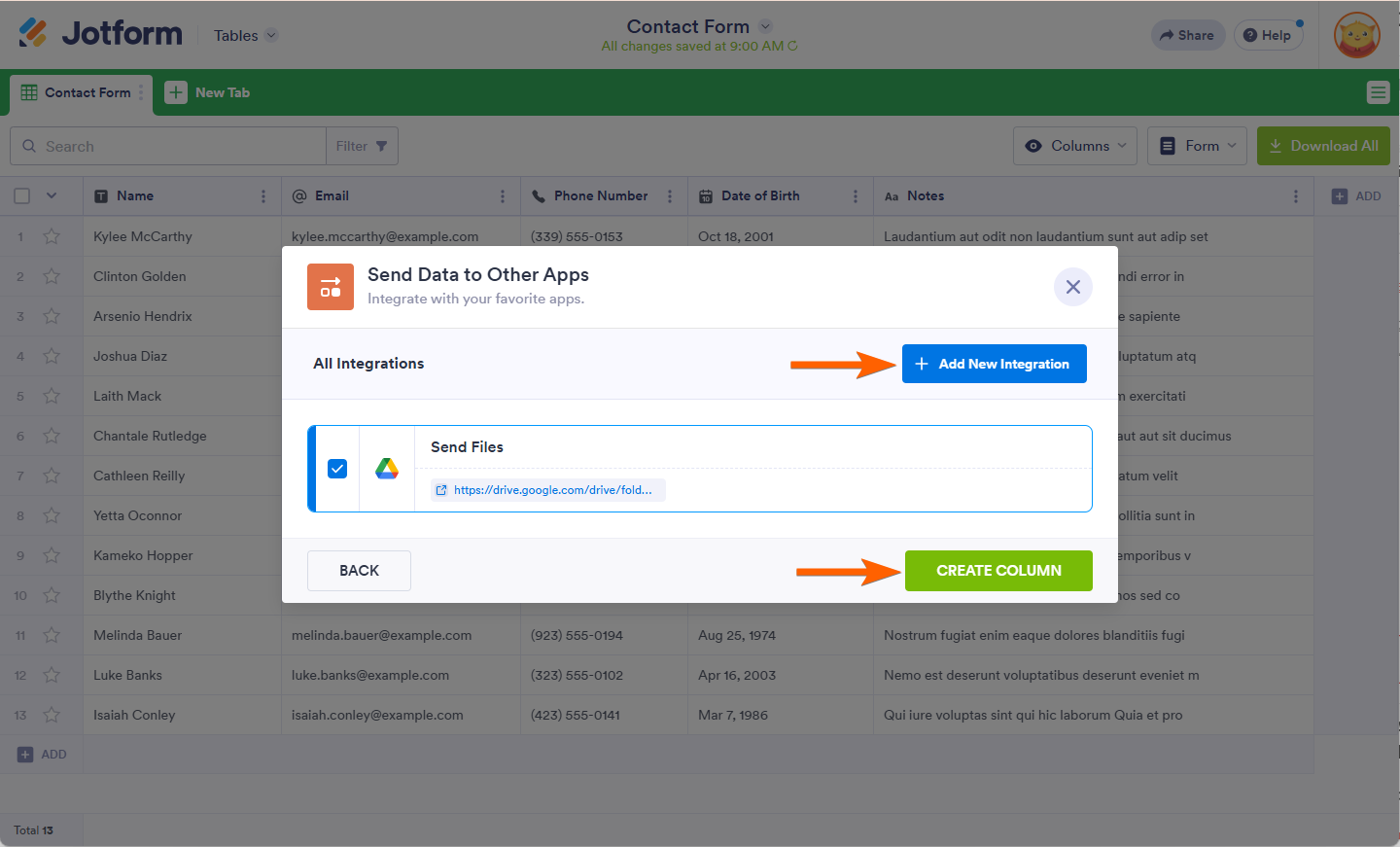1400x847 pixels.
Task: Open the user avatar profile menu
Action: [1356, 35]
